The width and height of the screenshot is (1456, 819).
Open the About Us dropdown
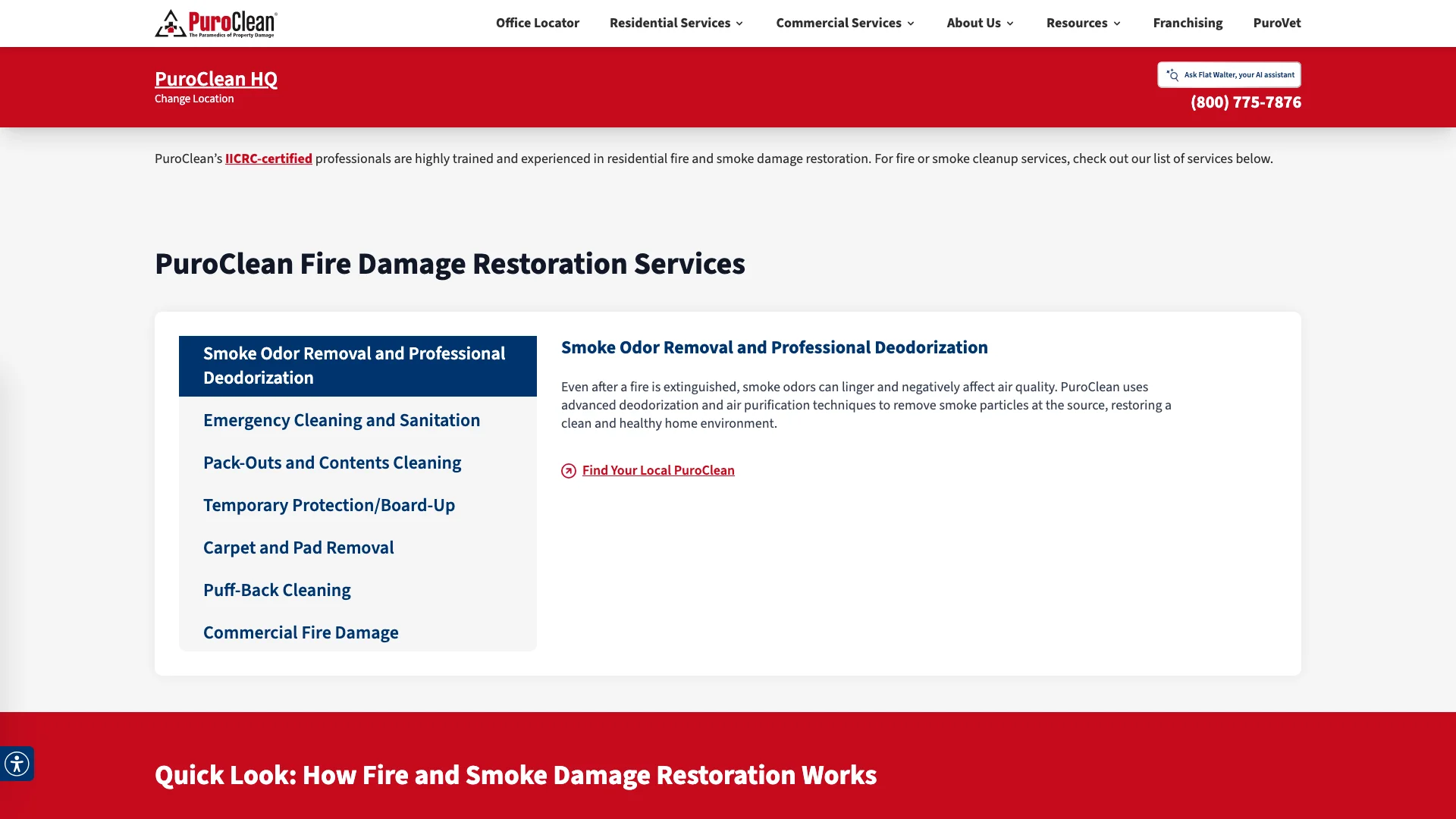(x=979, y=23)
